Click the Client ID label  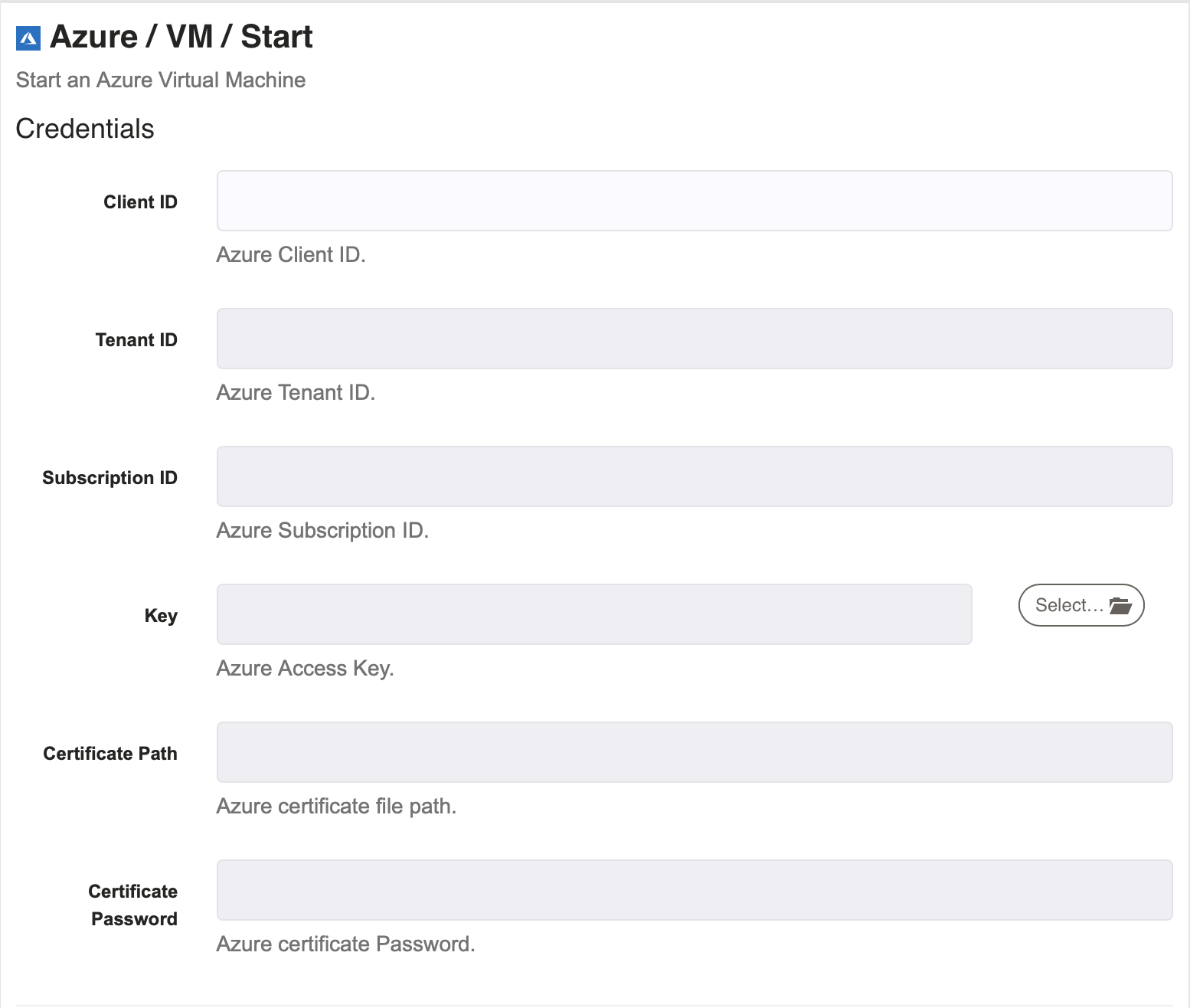coord(140,202)
